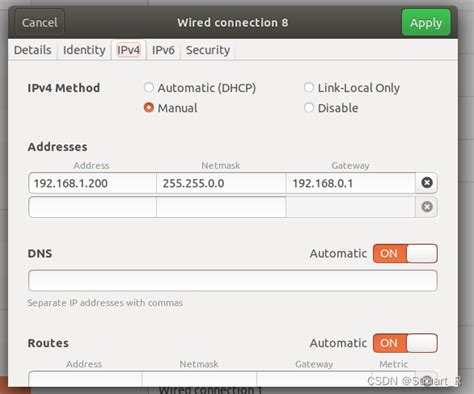Remove the empty second address row

tap(427, 207)
